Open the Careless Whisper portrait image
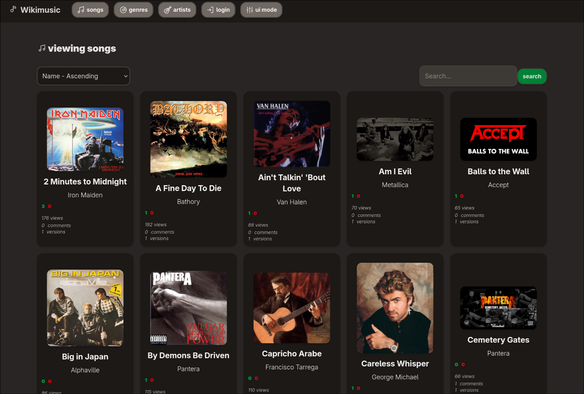 [395, 308]
